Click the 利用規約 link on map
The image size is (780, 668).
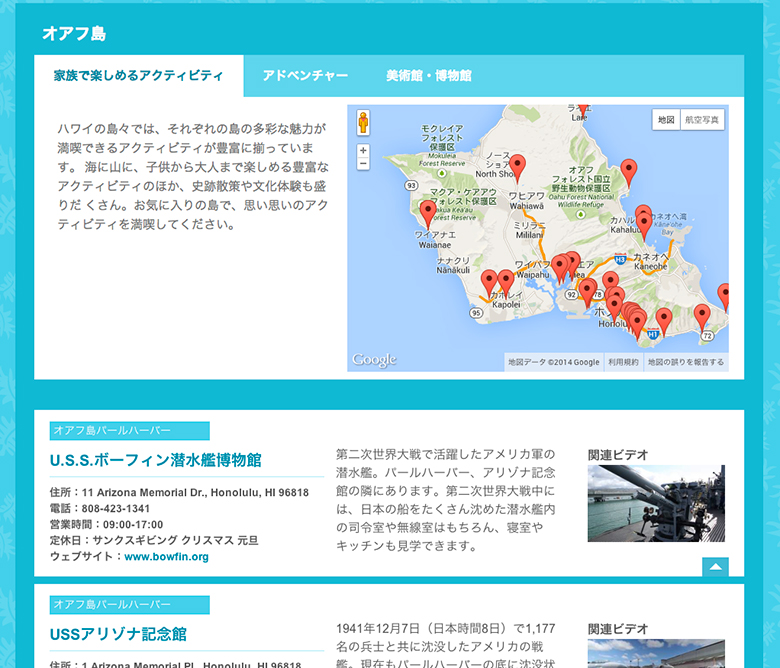(x=623, y=362)
